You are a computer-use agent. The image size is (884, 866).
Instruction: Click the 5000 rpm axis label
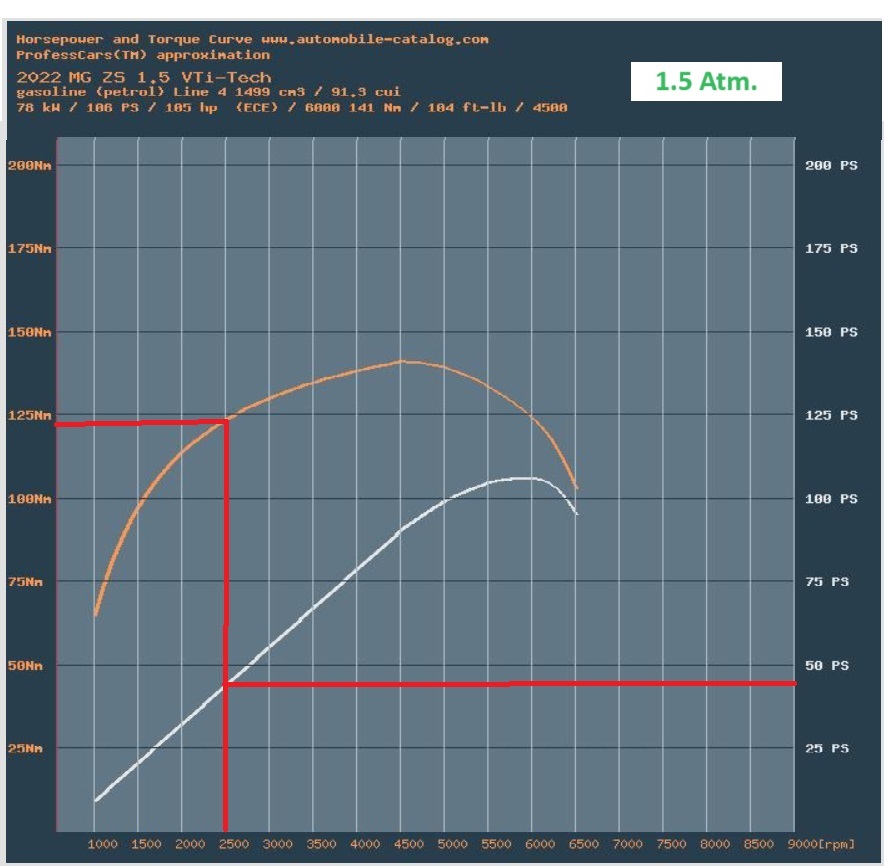coord(453,844)
